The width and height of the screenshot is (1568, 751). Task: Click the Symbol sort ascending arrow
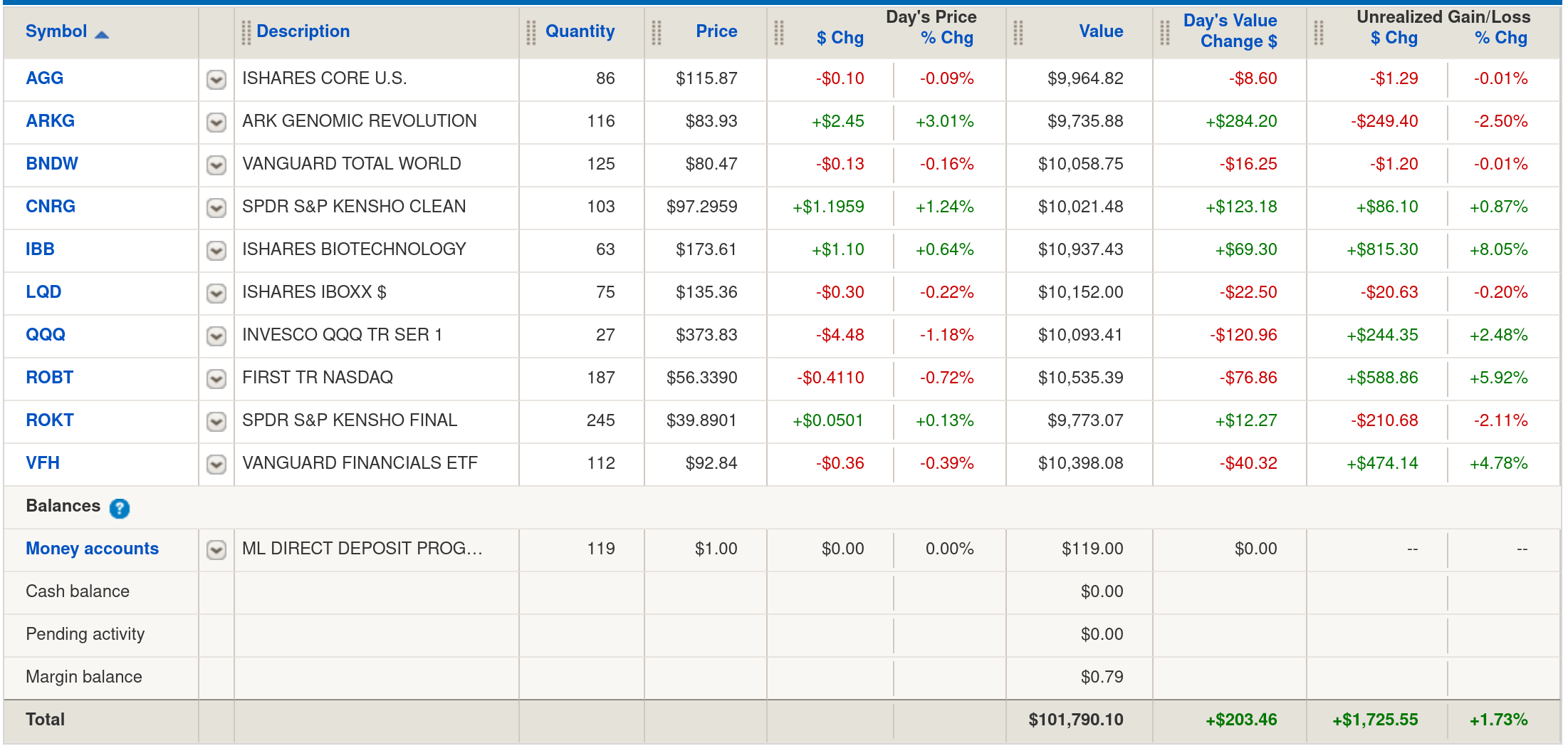[102, 34]
